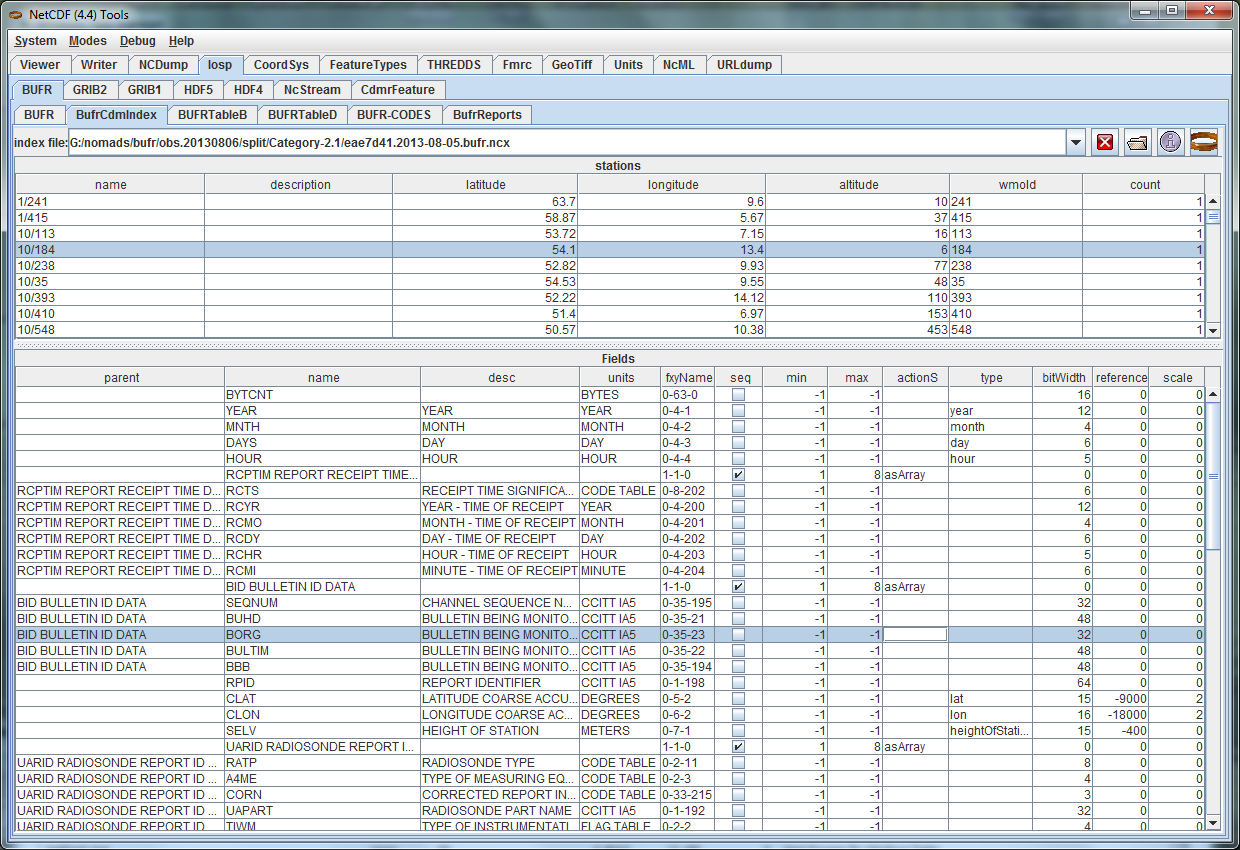Open the Debug menu
The height and width of the screenshot is (850, 1240).
pos(137,41)
